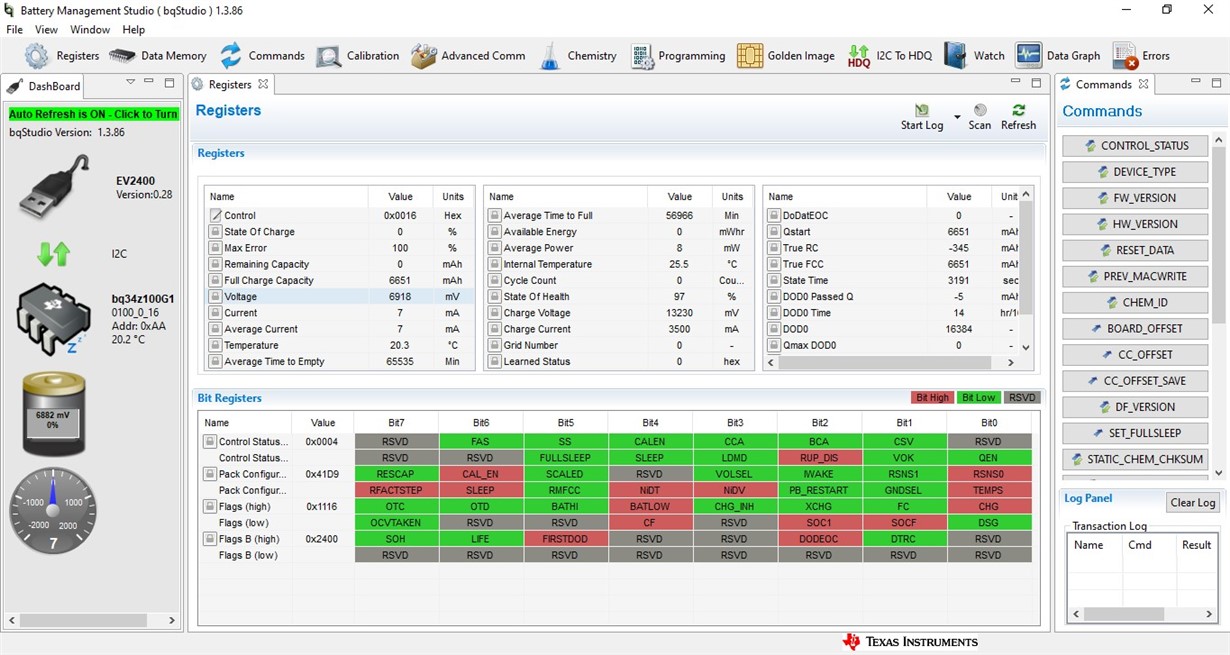The image size is (1230, 655).
Task: Toggle the Auto Refresh banner
Action: 93,114
